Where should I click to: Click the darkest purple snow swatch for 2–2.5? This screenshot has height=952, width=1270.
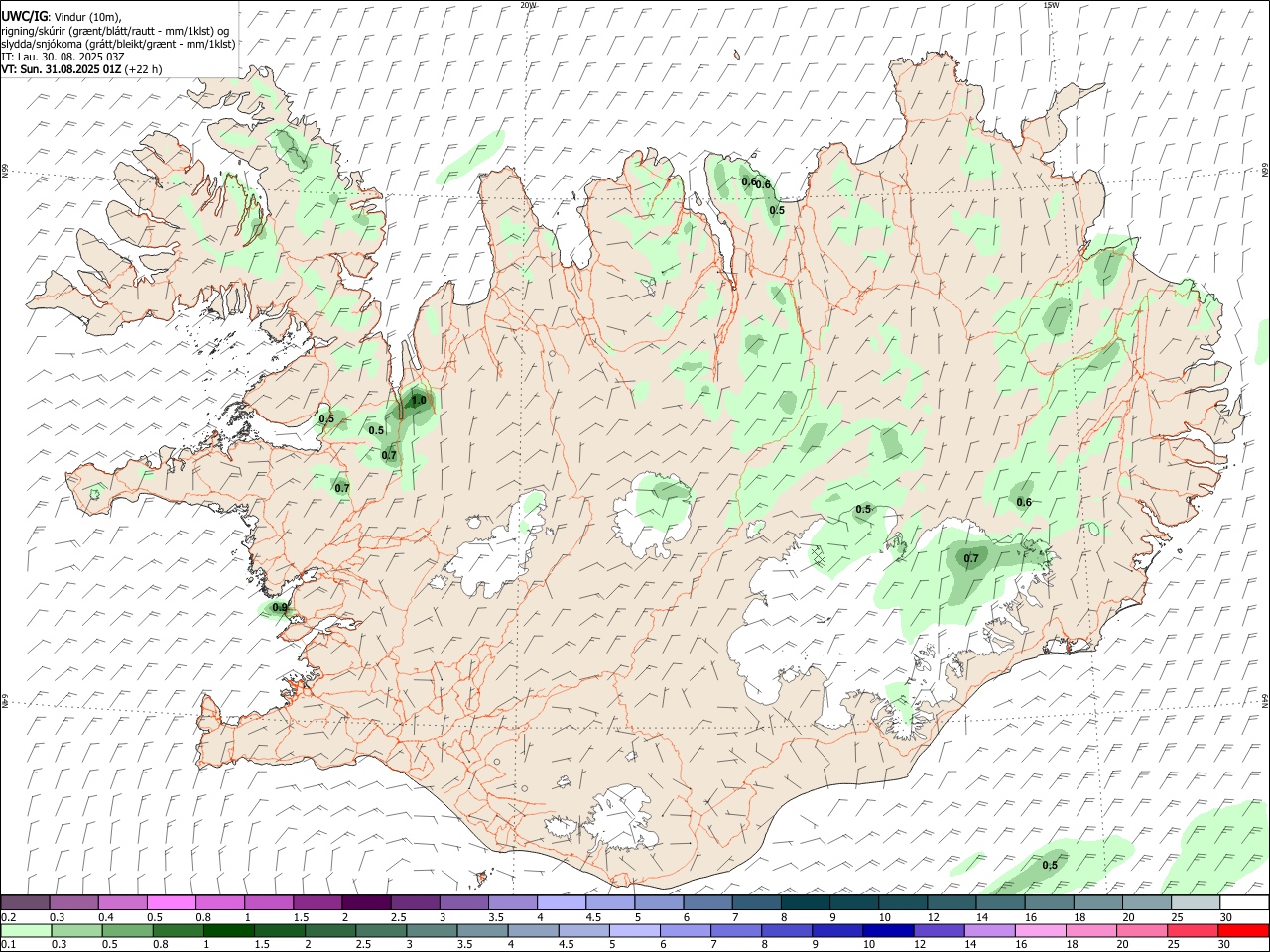[366, 903]
